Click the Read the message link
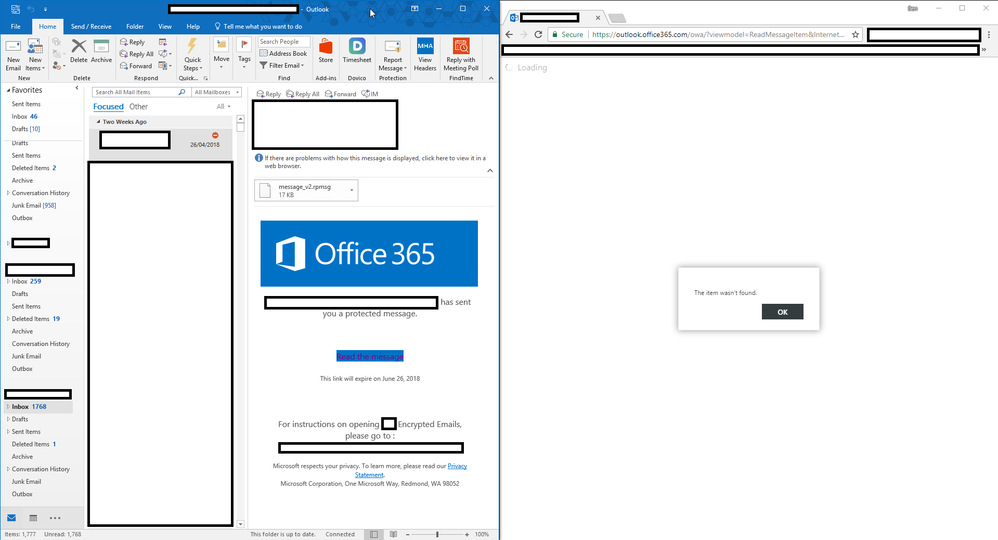This screenshot has height=540, width=998. point(370,357)
